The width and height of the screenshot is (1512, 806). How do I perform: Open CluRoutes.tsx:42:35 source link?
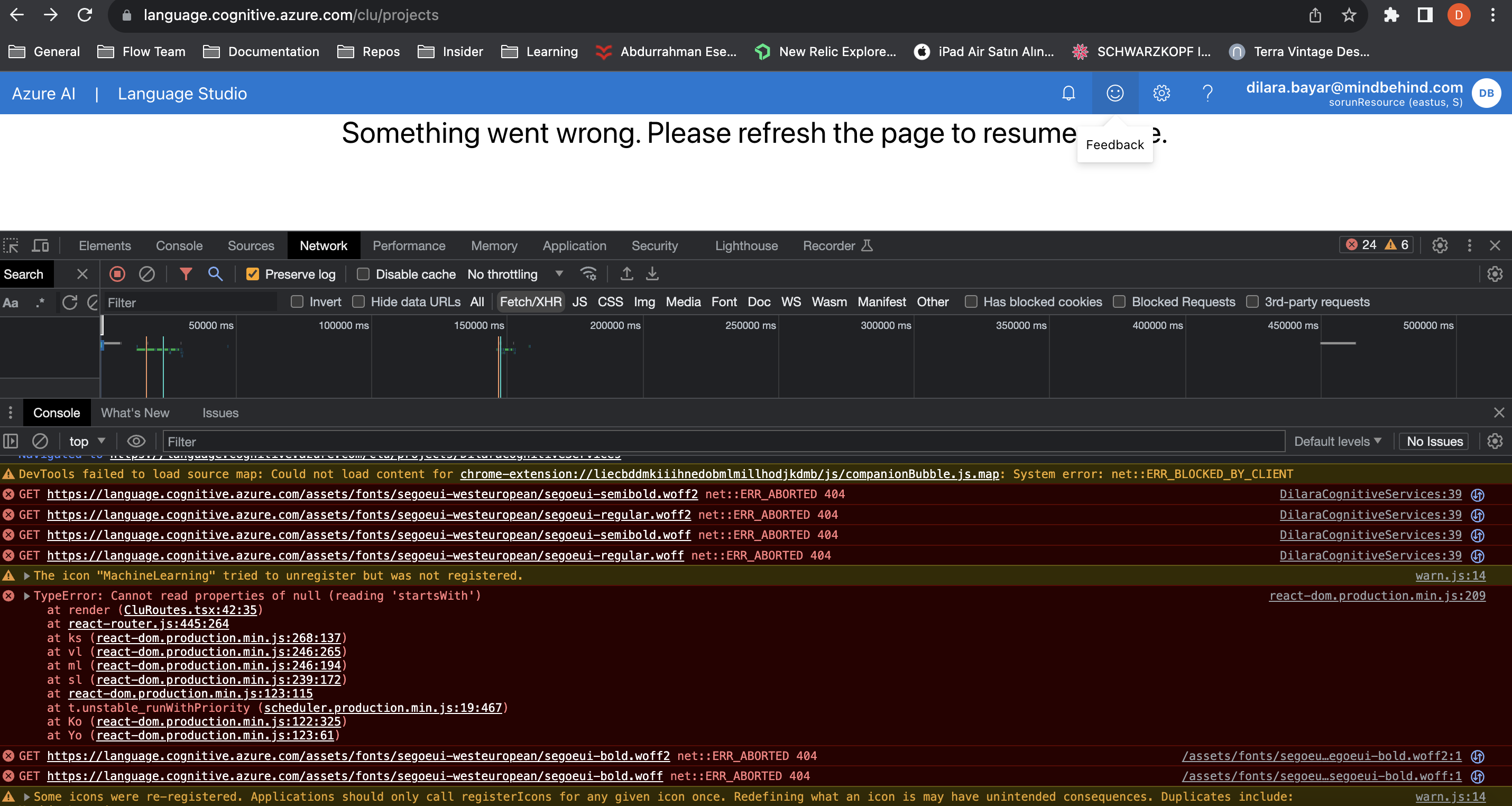point(190,610)
